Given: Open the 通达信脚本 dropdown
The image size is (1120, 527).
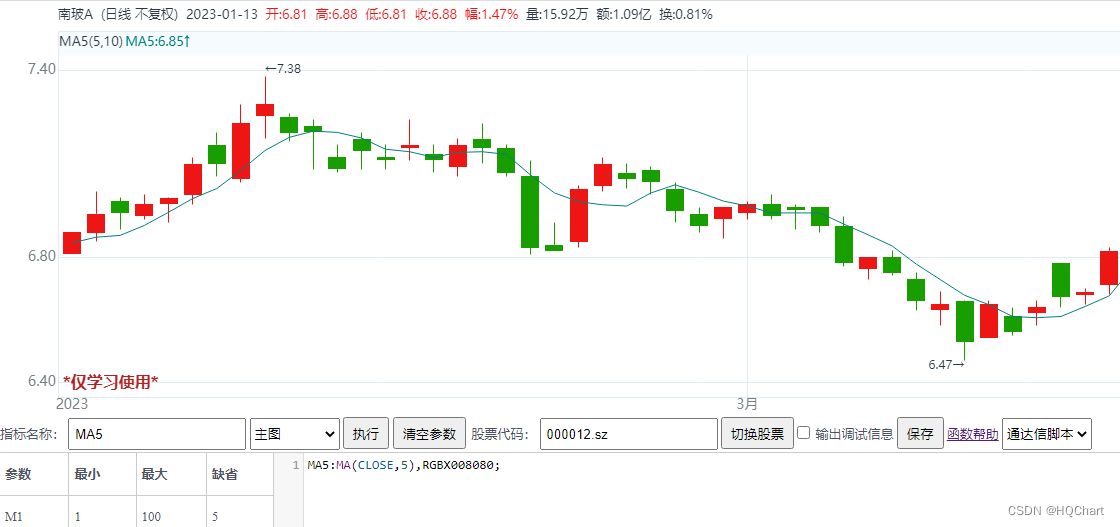Looking at the screenshot, I should coord(1047,433).
